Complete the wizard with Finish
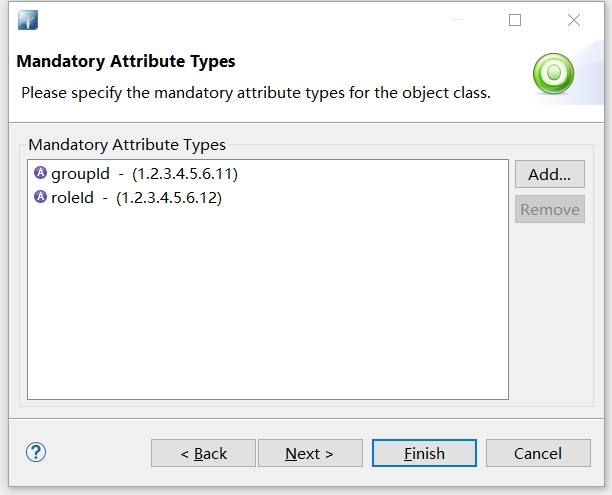Viewport: 612px width, 495px height. [x=424, y=453]
